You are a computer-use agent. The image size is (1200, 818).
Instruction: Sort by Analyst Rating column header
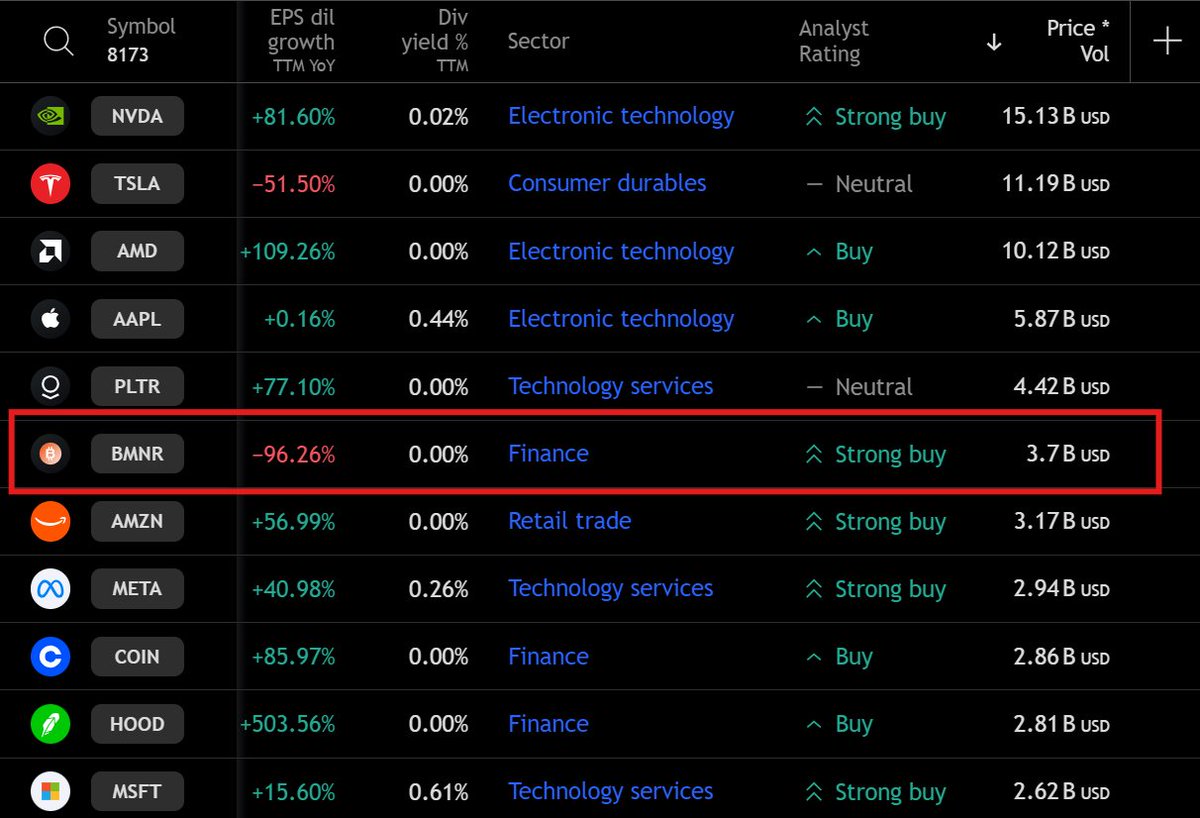click(834, 41)
